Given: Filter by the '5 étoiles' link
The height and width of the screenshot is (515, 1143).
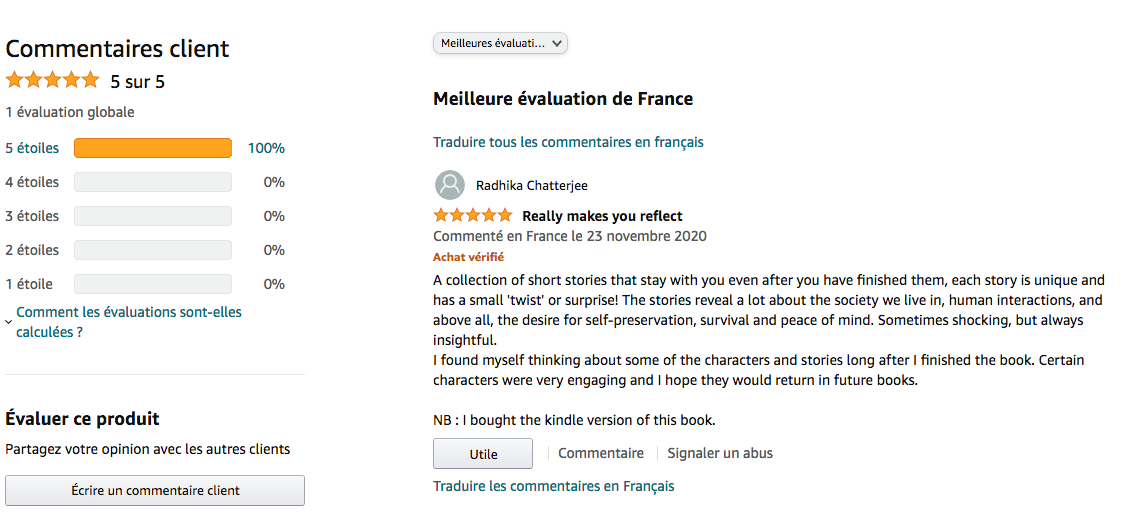Looking at the screenshot, I should coord(32,148).
